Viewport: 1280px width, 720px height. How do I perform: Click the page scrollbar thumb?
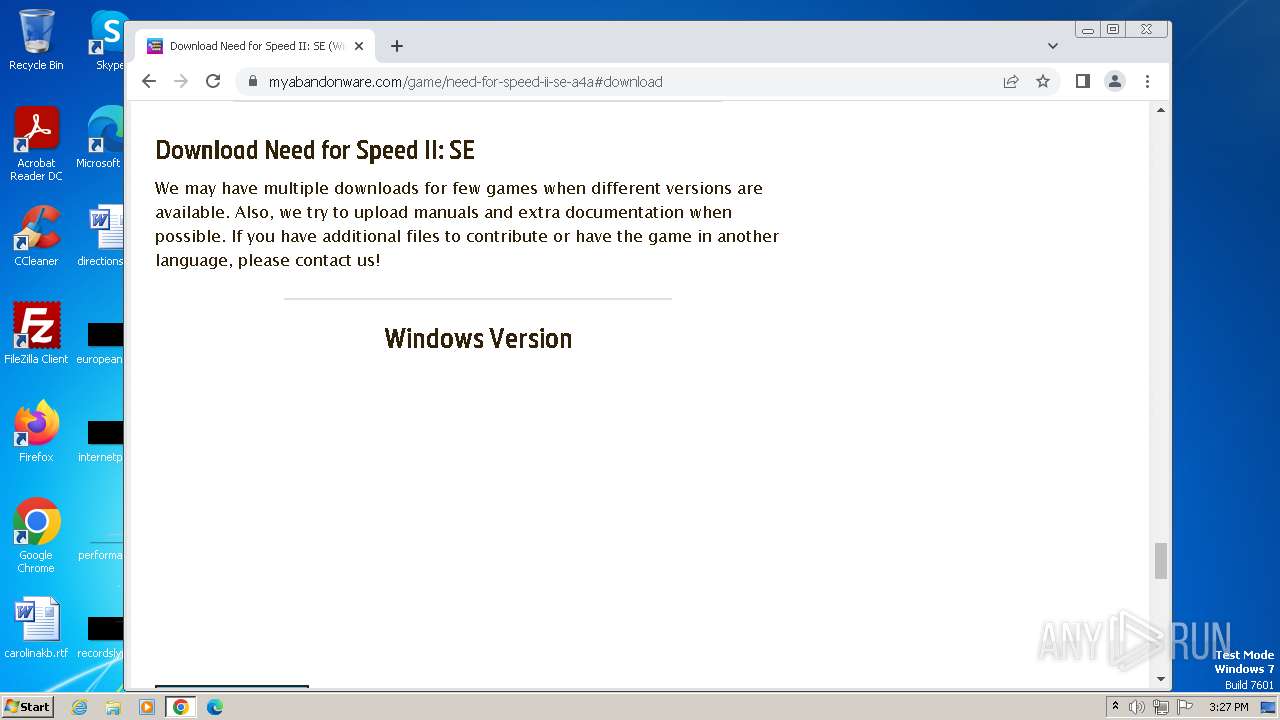[1161, 561]
